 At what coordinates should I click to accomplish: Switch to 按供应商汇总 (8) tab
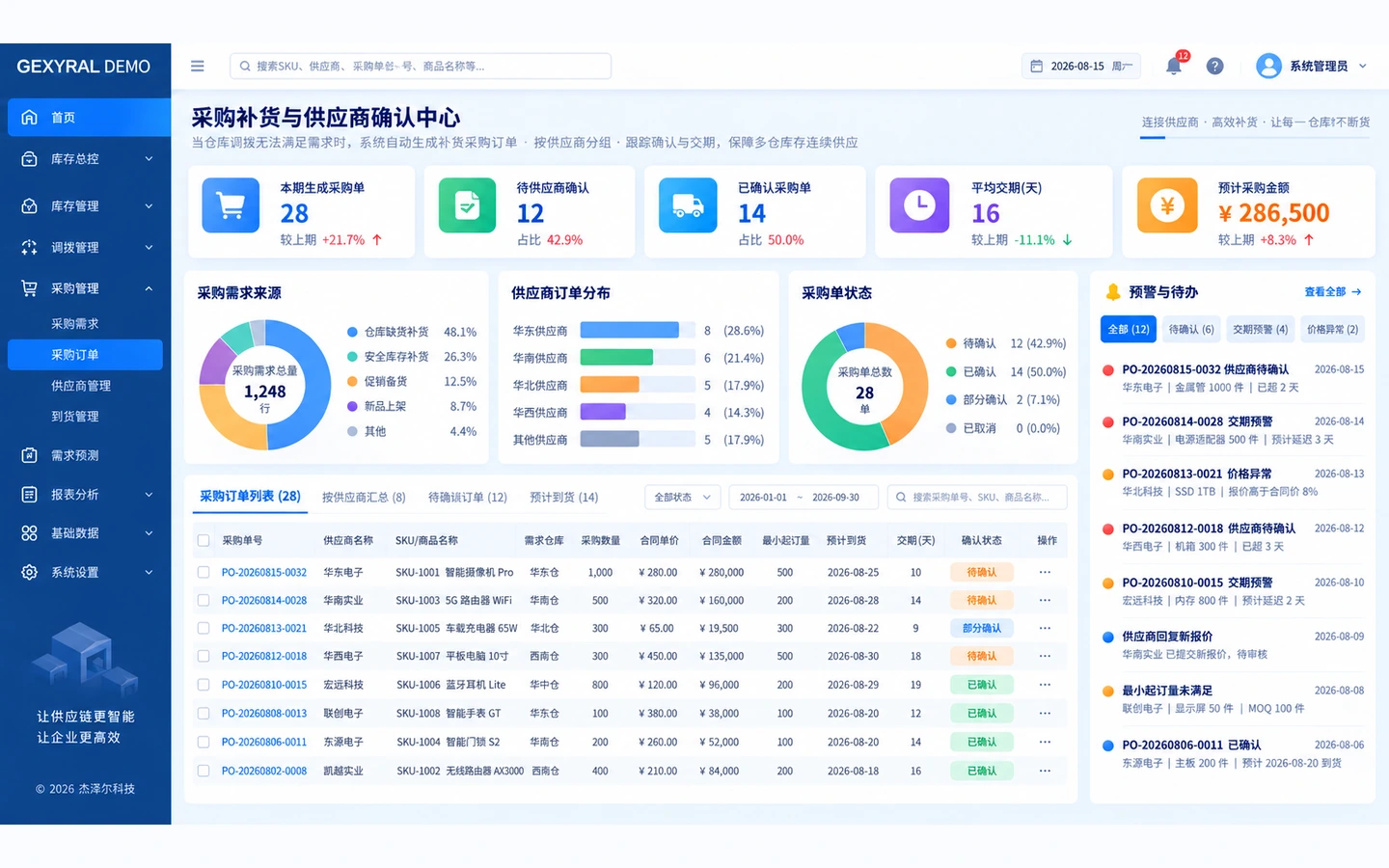(364, 498)
